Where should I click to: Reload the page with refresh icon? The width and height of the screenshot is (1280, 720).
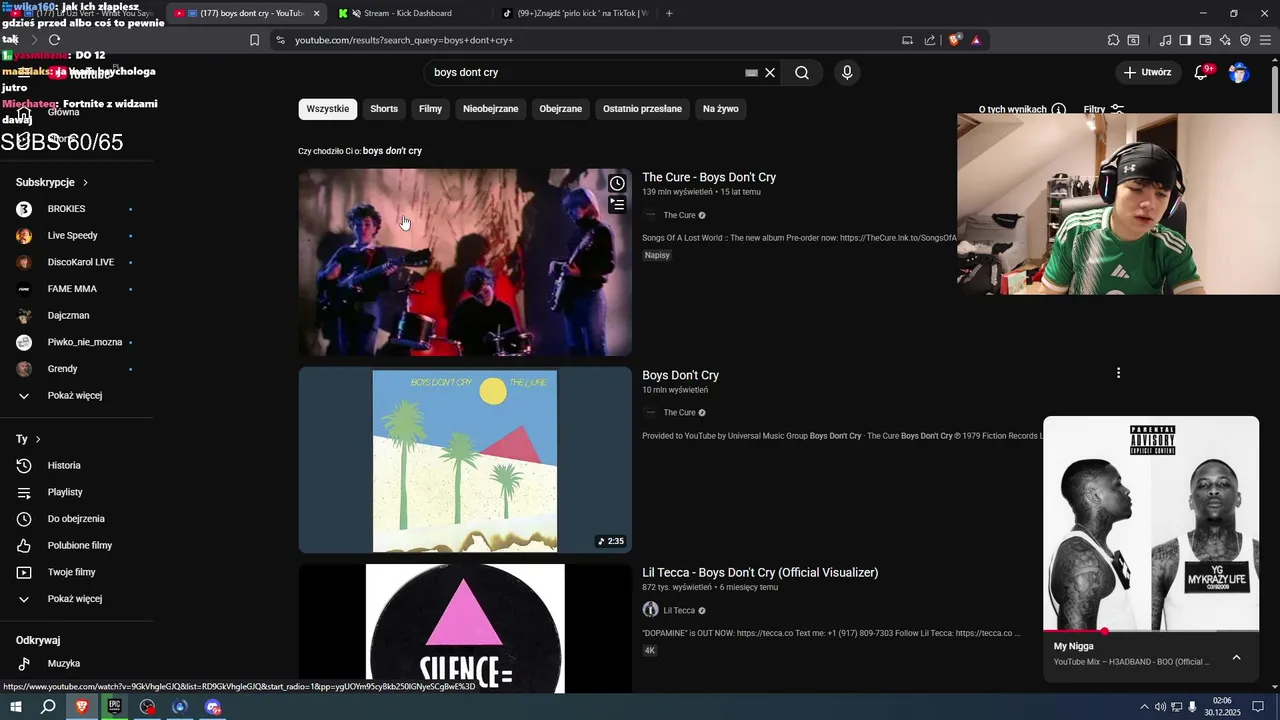[54, 40]
